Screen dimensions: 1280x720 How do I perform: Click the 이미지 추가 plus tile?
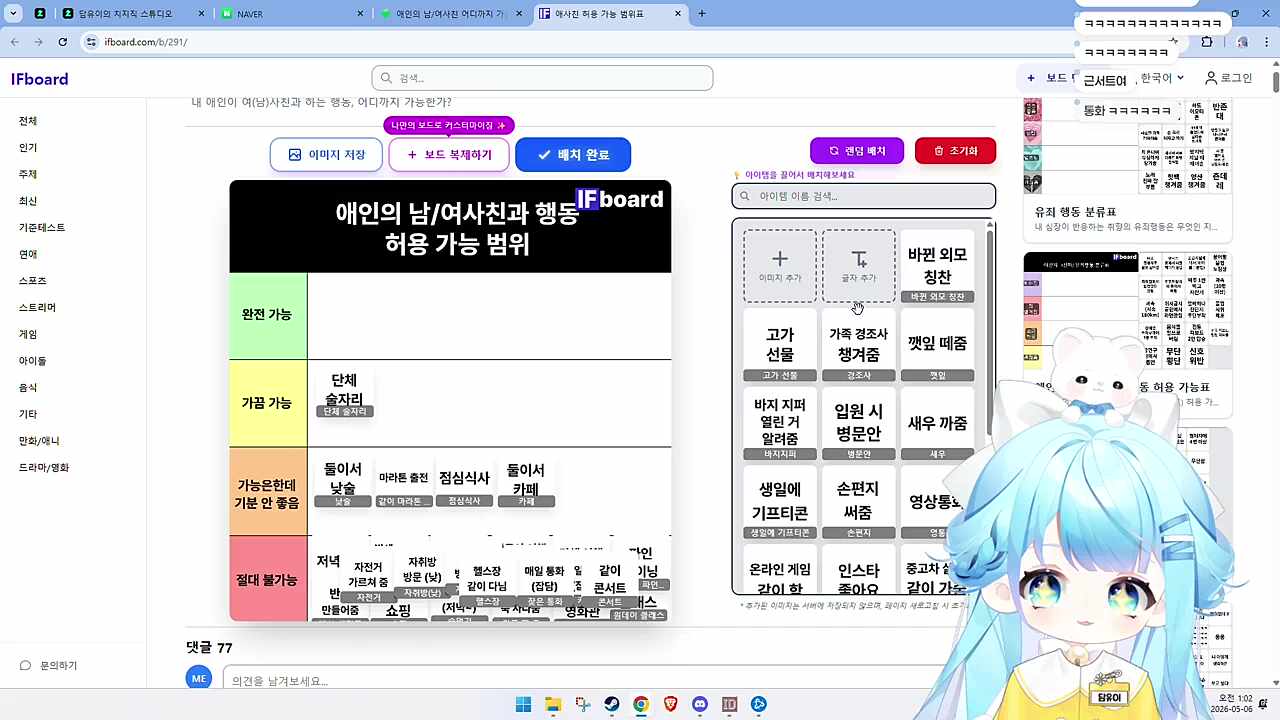click(780, 266)
